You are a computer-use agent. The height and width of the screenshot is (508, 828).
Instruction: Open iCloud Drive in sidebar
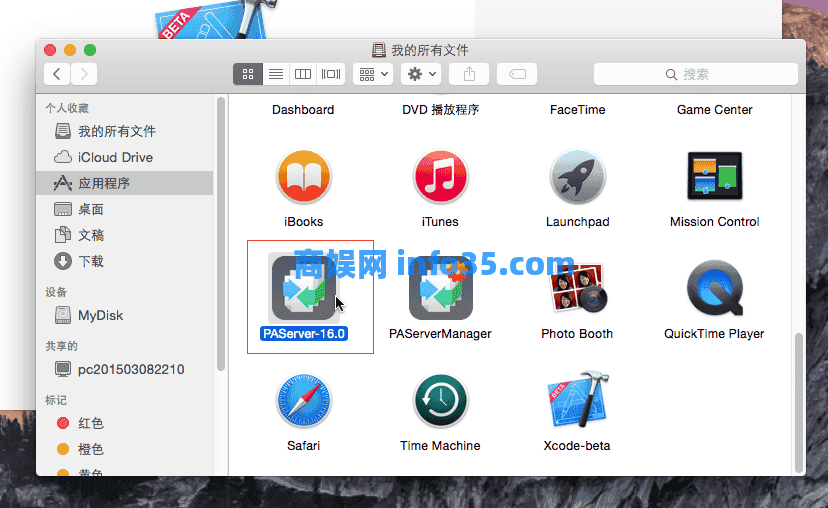(x=125, y=157)
